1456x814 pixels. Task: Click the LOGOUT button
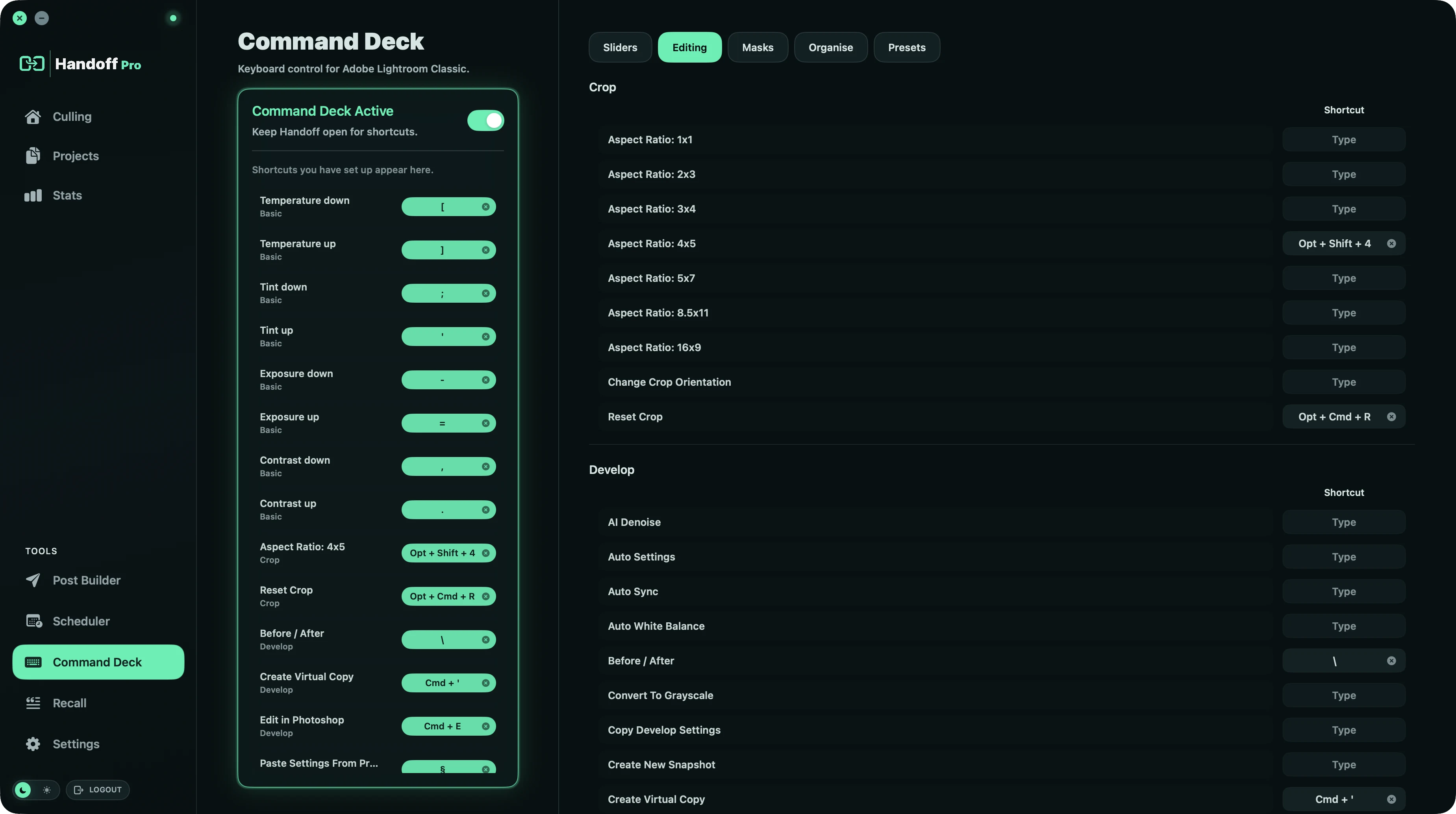pyautogui.click(x=98, y=790)
